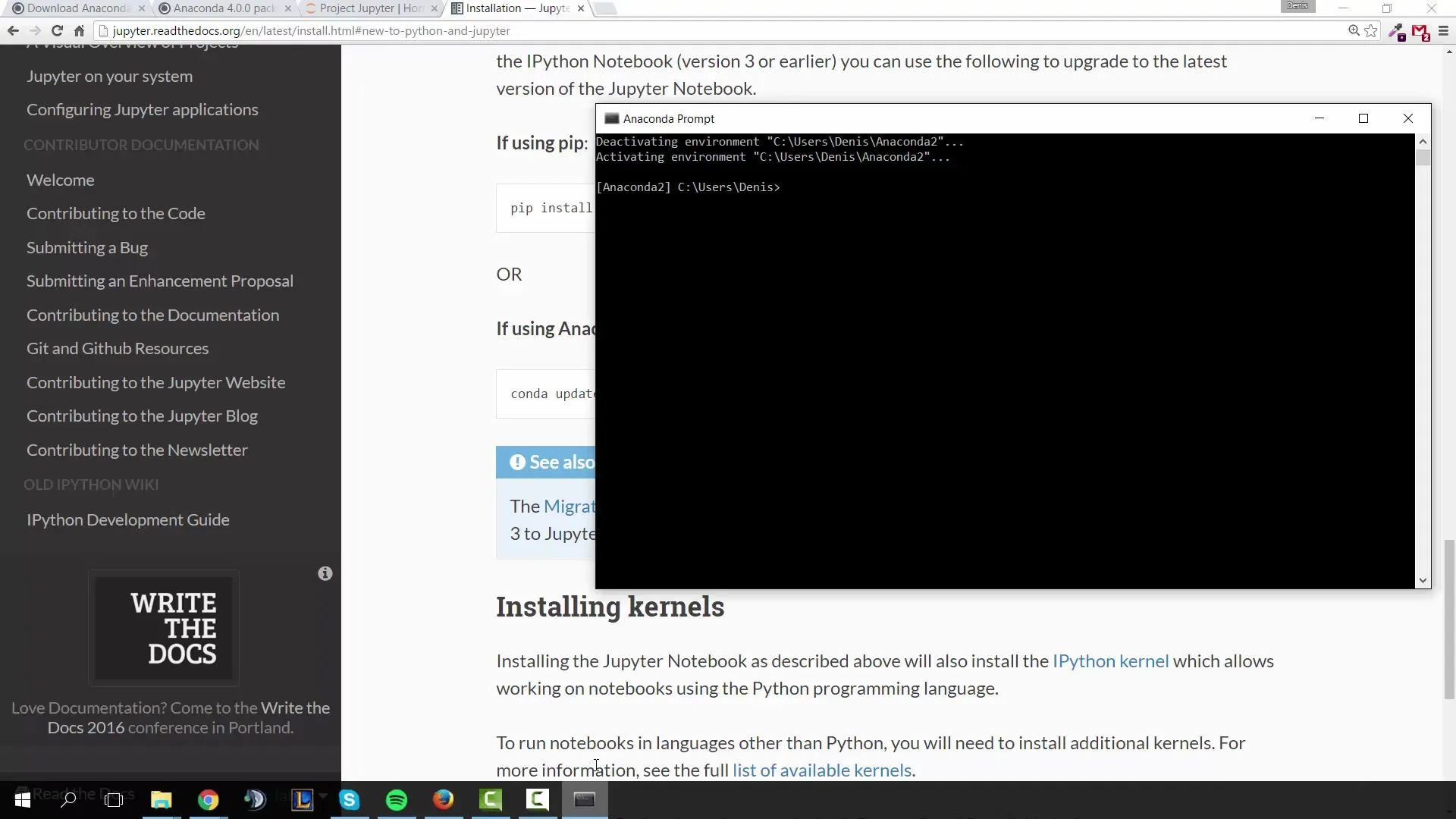Viewport: 1456px width, 819px height.
Task: Switch to Project Jupyter Home tab
Action: tap(372, 8)
